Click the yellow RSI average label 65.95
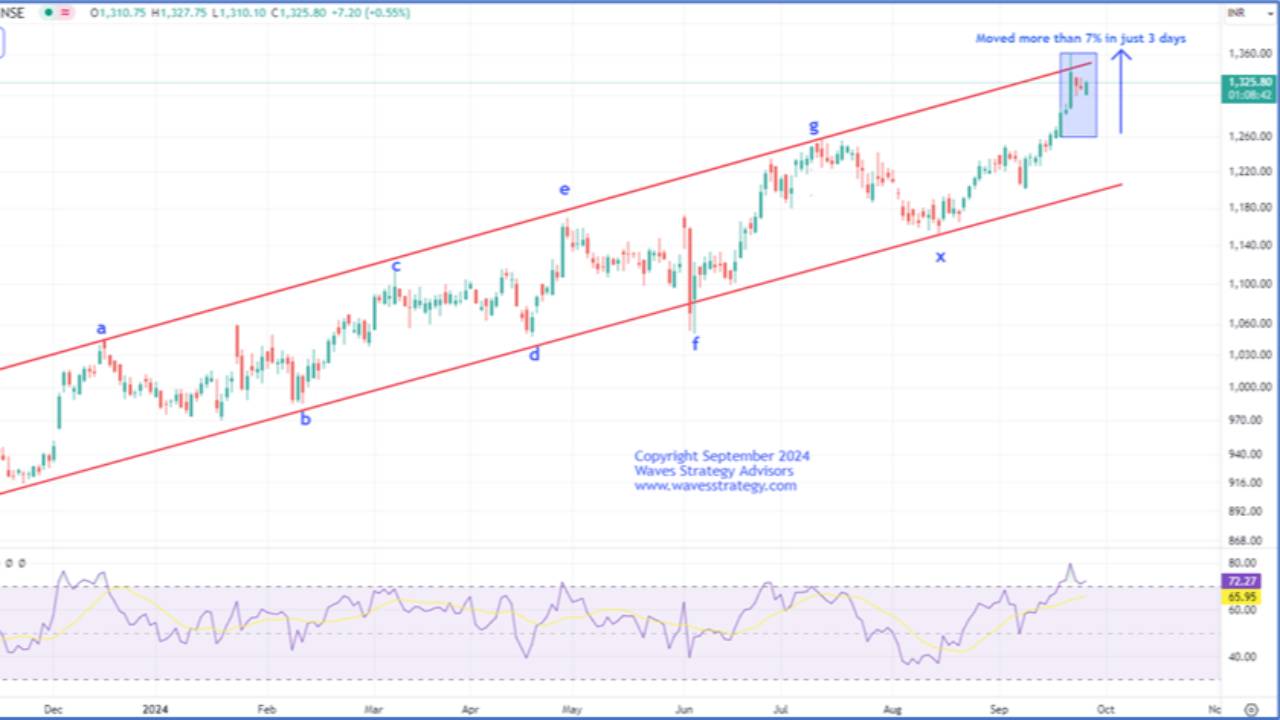Viewport: 1280px width, 720px height. (1240, 596)
